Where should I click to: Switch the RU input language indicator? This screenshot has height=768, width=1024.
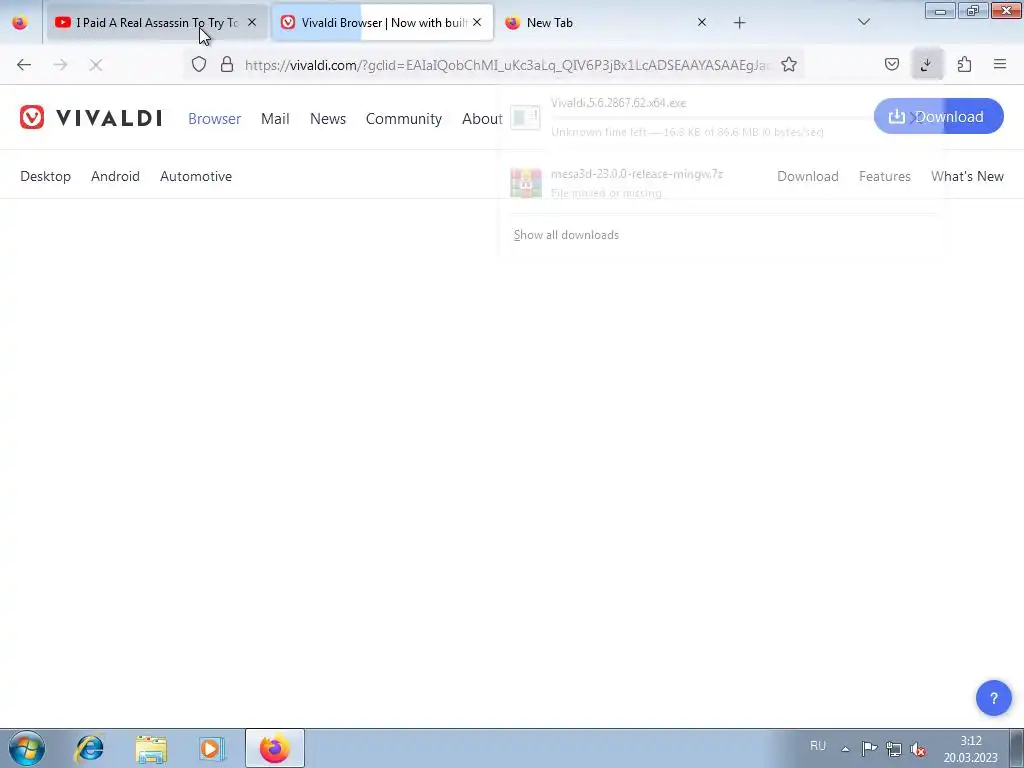click(x=818, y=746)
